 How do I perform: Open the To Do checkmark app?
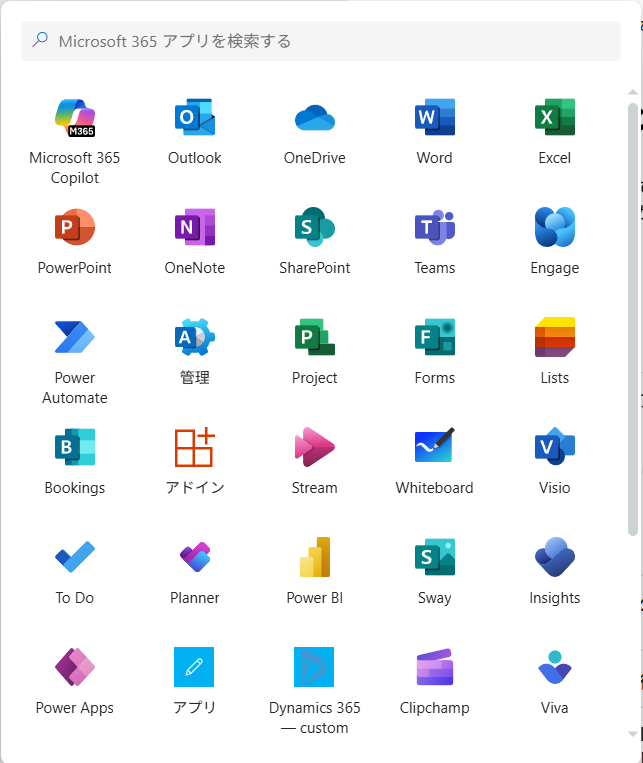click(x=74, y=557)
